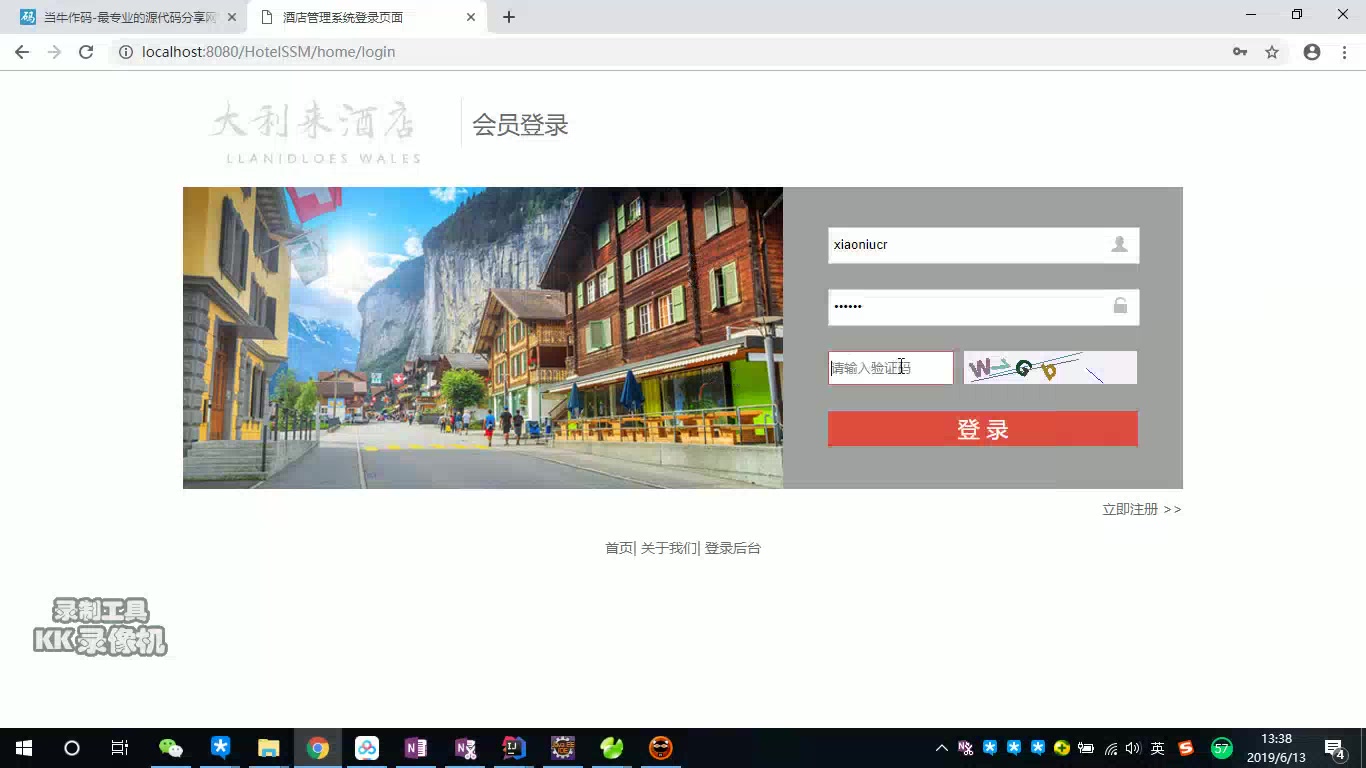The height and width of the screenshot is (768, 1366).
Task: Open Chrome's three-dot options menu
Action: [1344, 51]
